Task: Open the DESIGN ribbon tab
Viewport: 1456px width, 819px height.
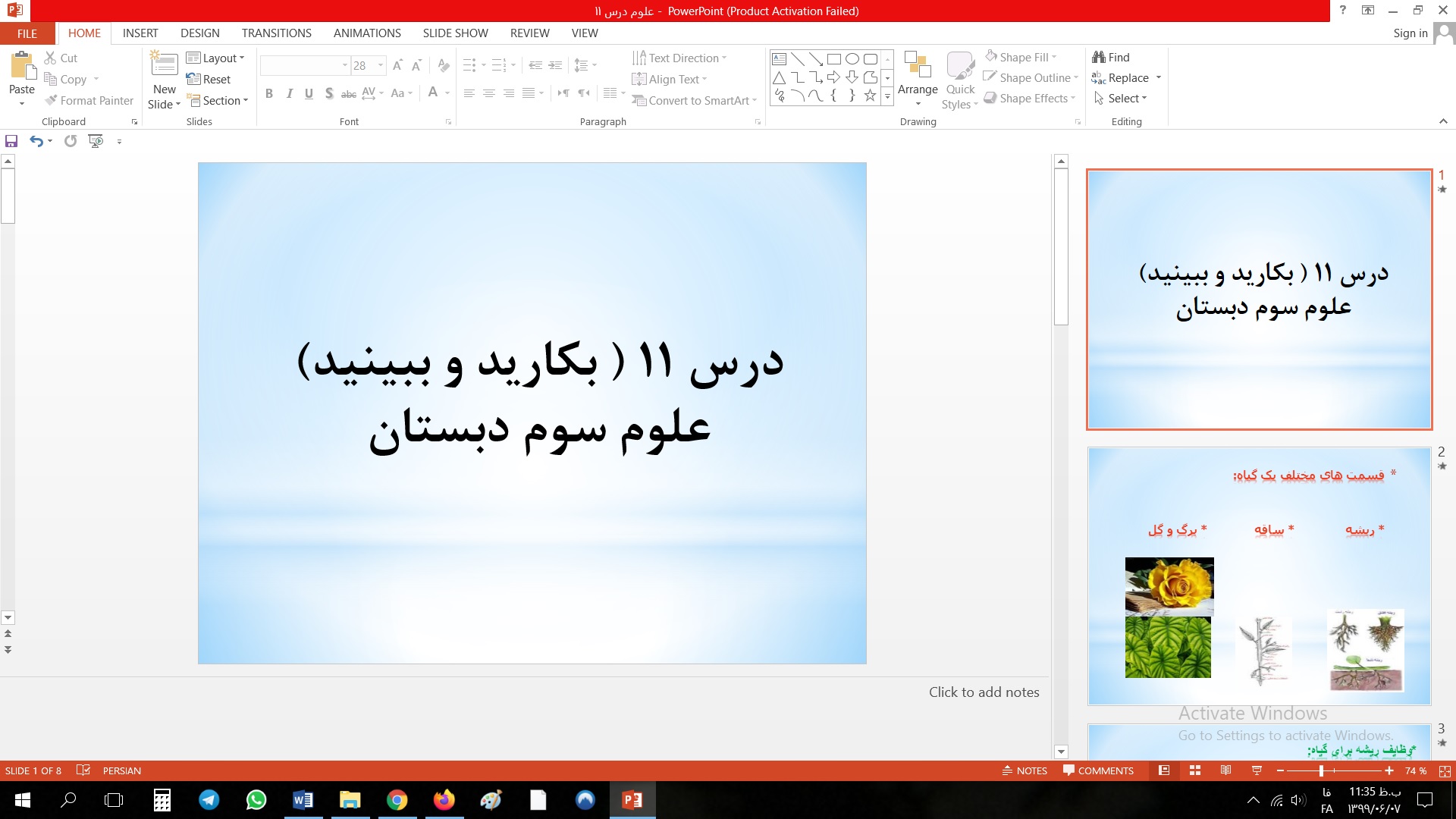Action: pyautogui.click(x=200, y=33)
